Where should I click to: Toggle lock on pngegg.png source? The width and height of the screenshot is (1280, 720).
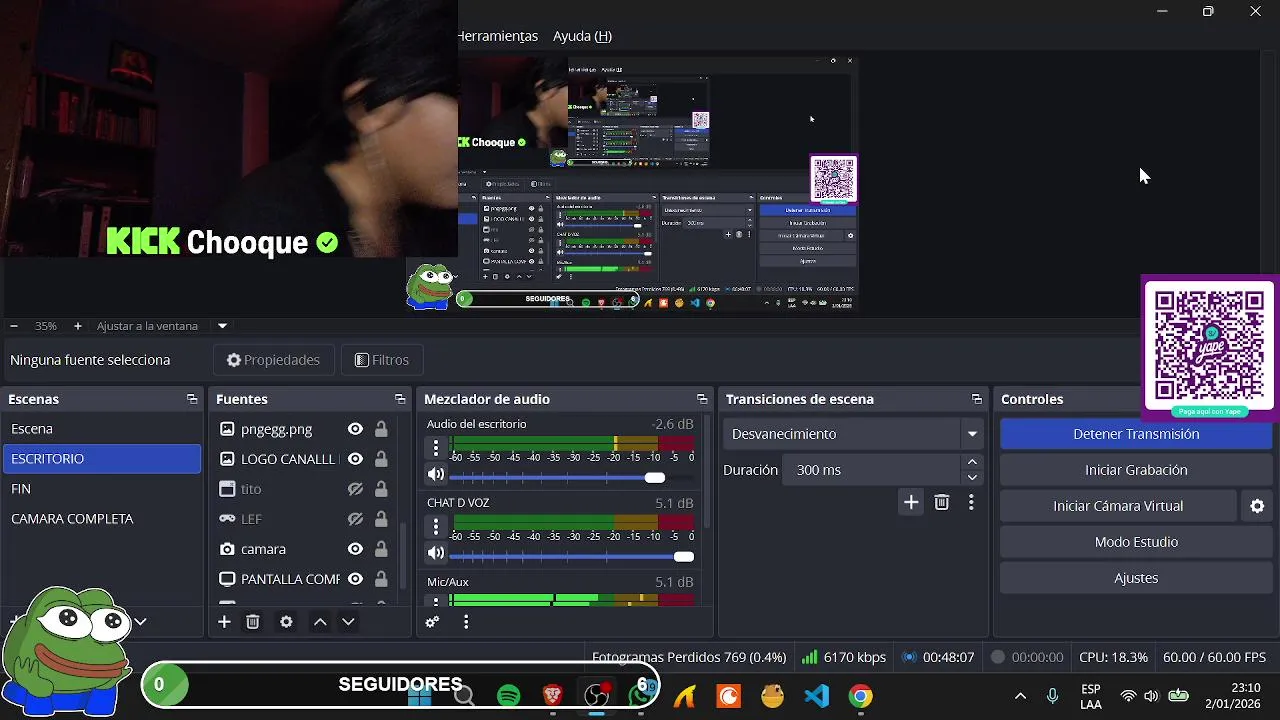pos(381,429)
